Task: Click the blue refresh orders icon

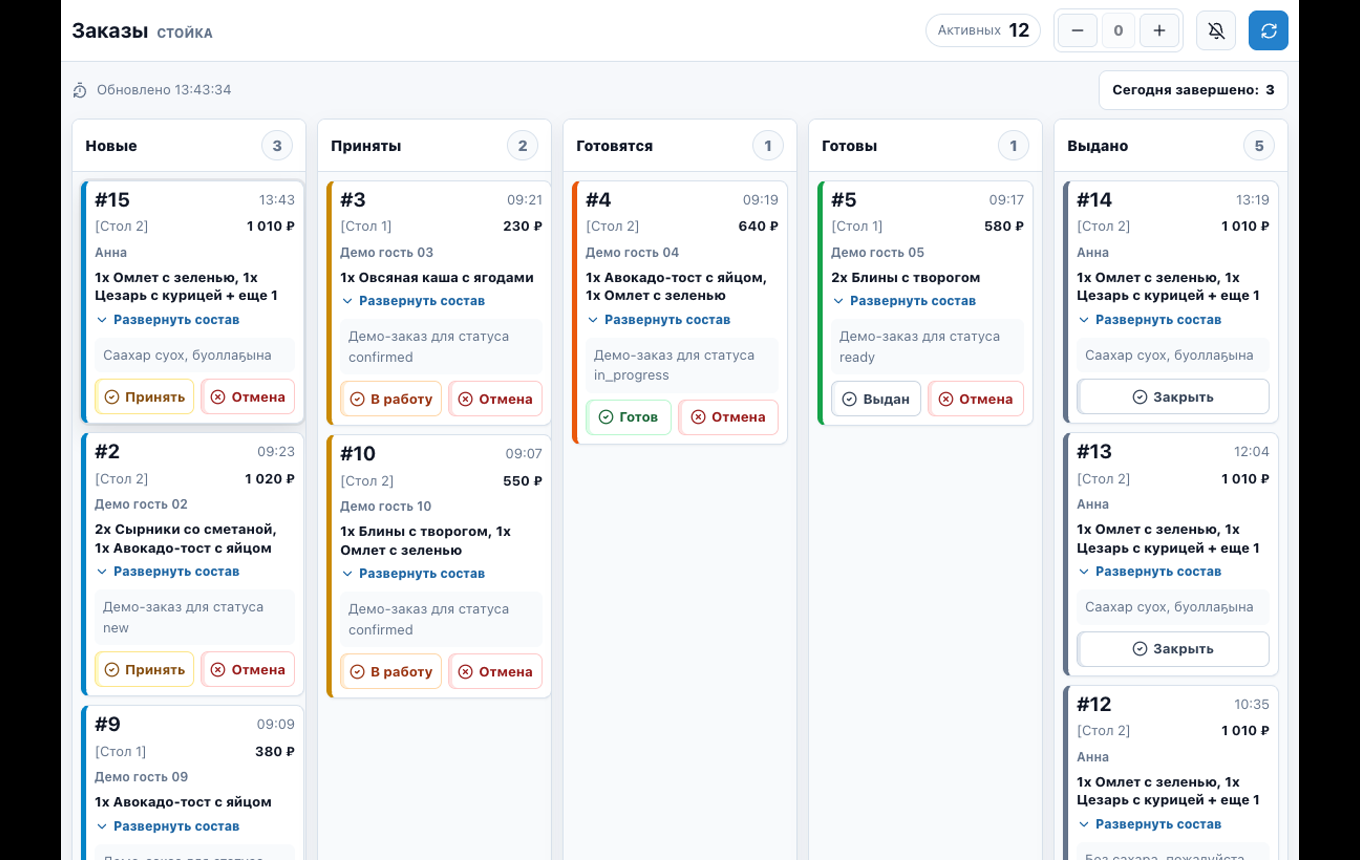Action: click(x=1268, y=31)
